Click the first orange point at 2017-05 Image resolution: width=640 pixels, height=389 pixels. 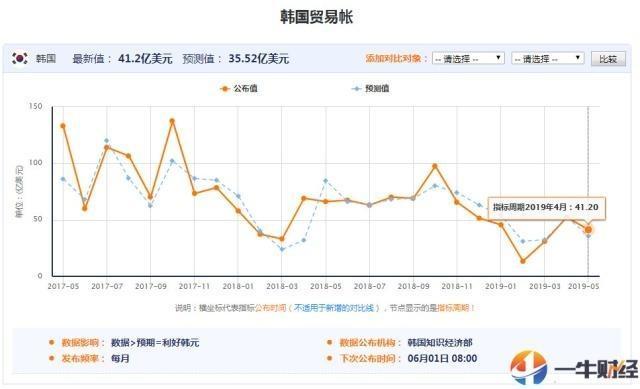point(63,126)
